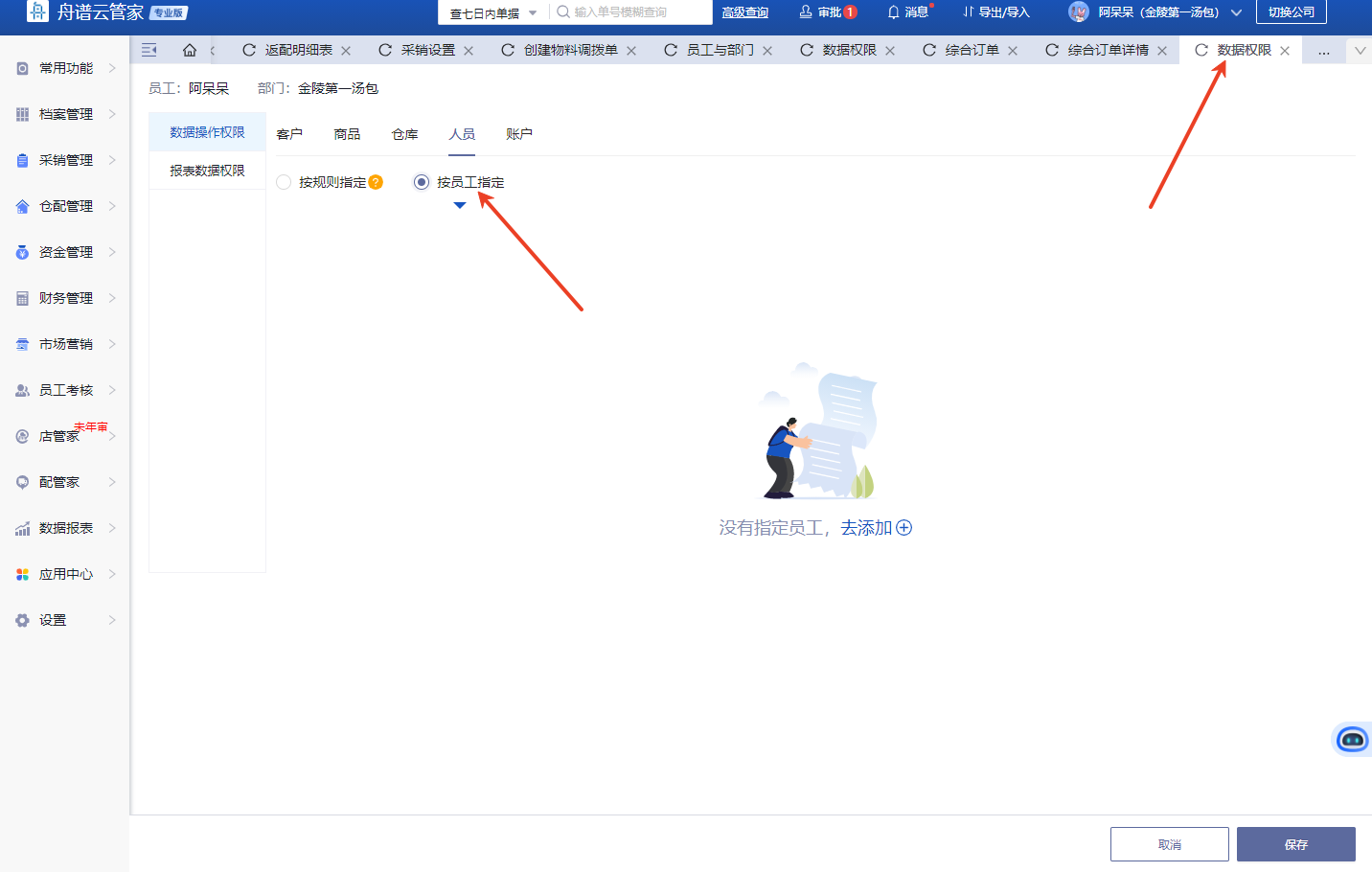1372x872 pixels.
Task: Click the orange help icon beside 按规则指定
Action: [x=376, y=182]
